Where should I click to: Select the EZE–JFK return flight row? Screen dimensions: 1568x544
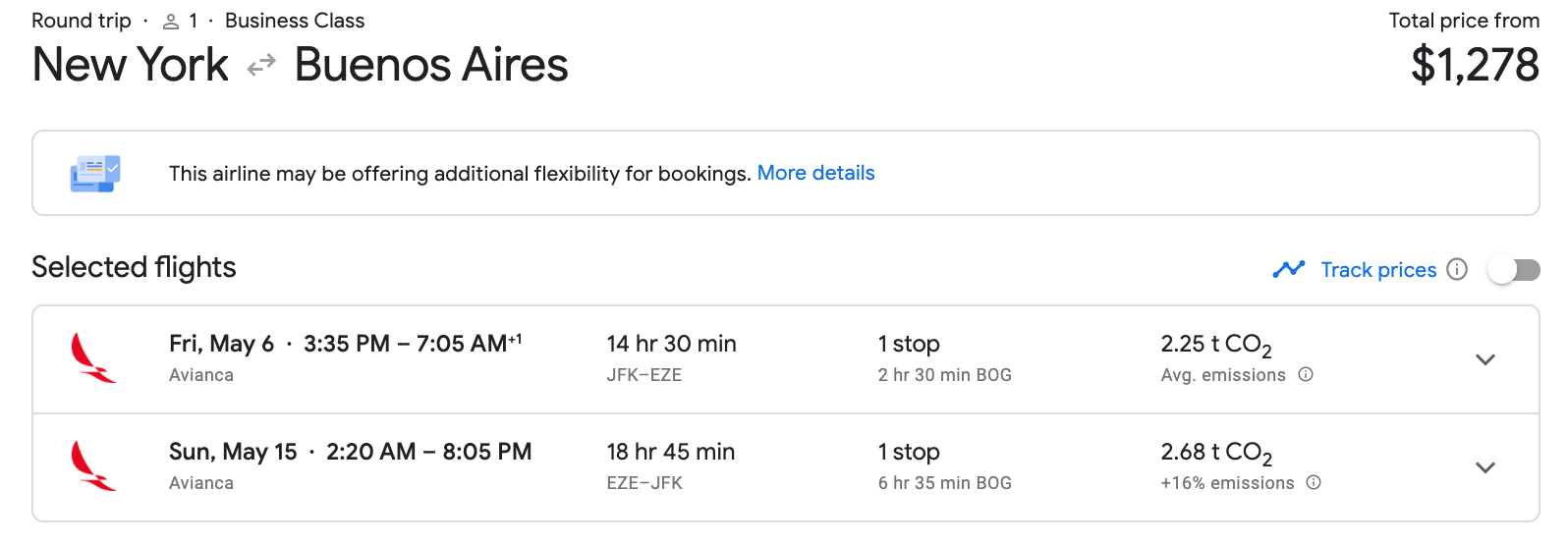[x=785, y=467]
